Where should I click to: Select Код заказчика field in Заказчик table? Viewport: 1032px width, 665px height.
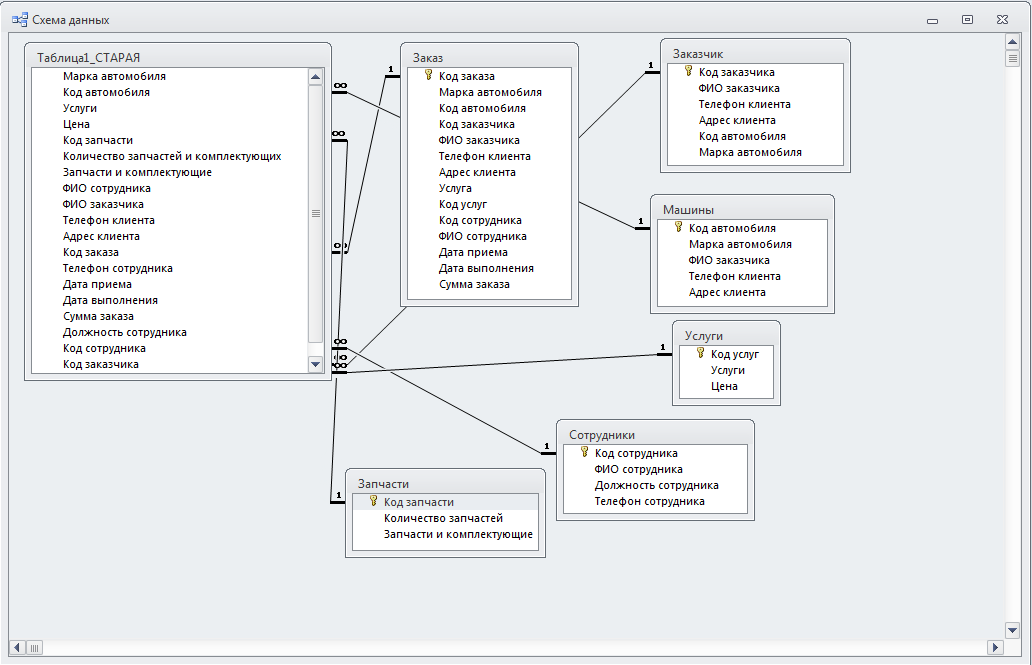(736, 72)
